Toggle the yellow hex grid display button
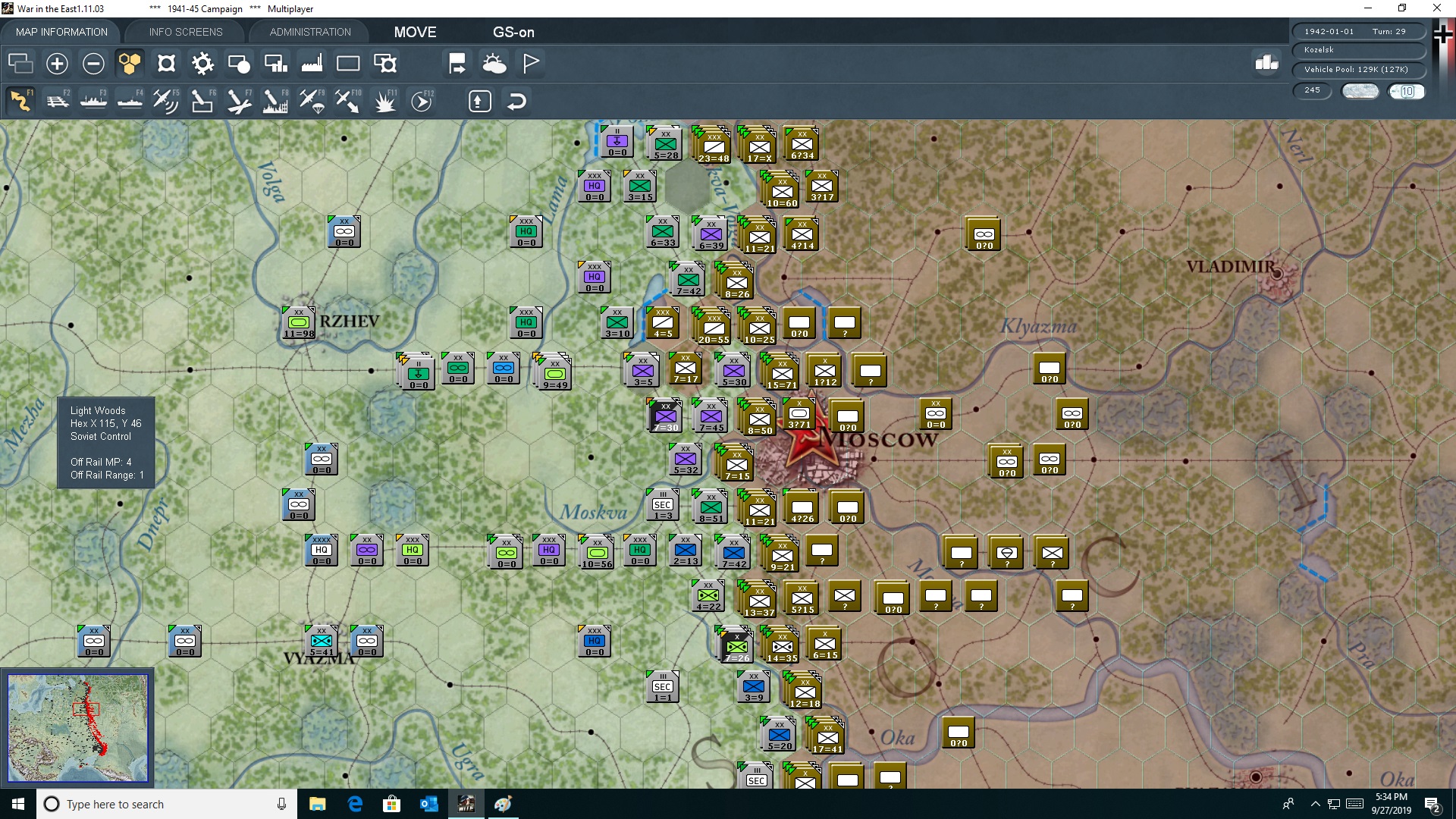 130,64
